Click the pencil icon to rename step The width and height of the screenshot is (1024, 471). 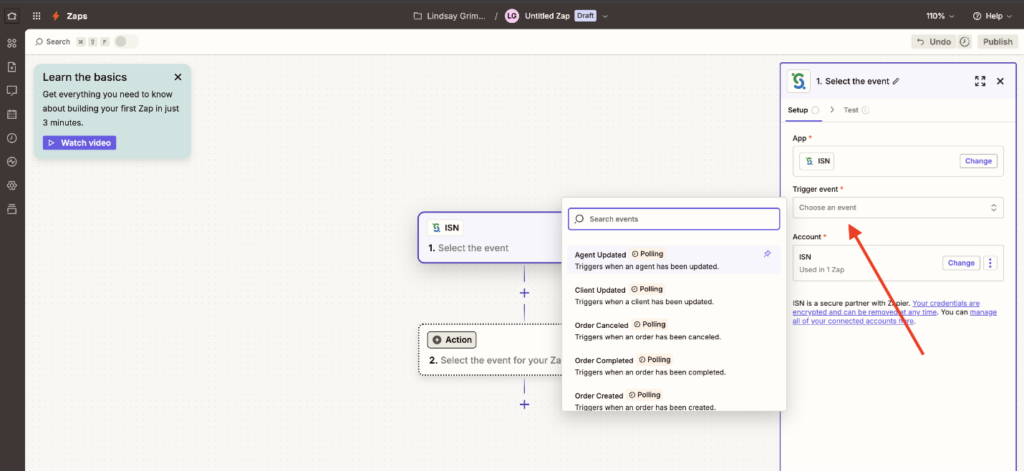(896, 81)
